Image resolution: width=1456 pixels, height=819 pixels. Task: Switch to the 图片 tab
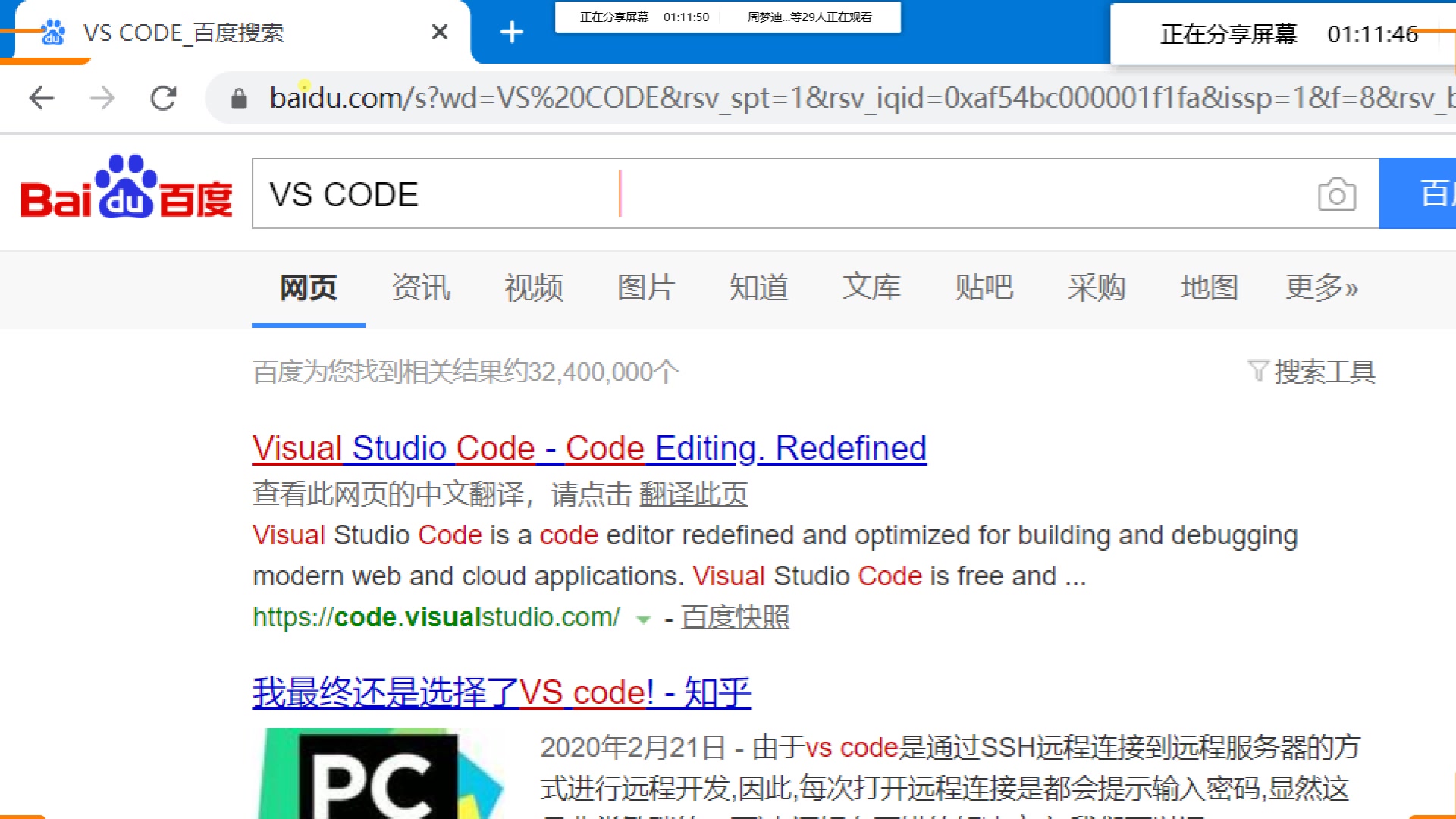(646, 288)
